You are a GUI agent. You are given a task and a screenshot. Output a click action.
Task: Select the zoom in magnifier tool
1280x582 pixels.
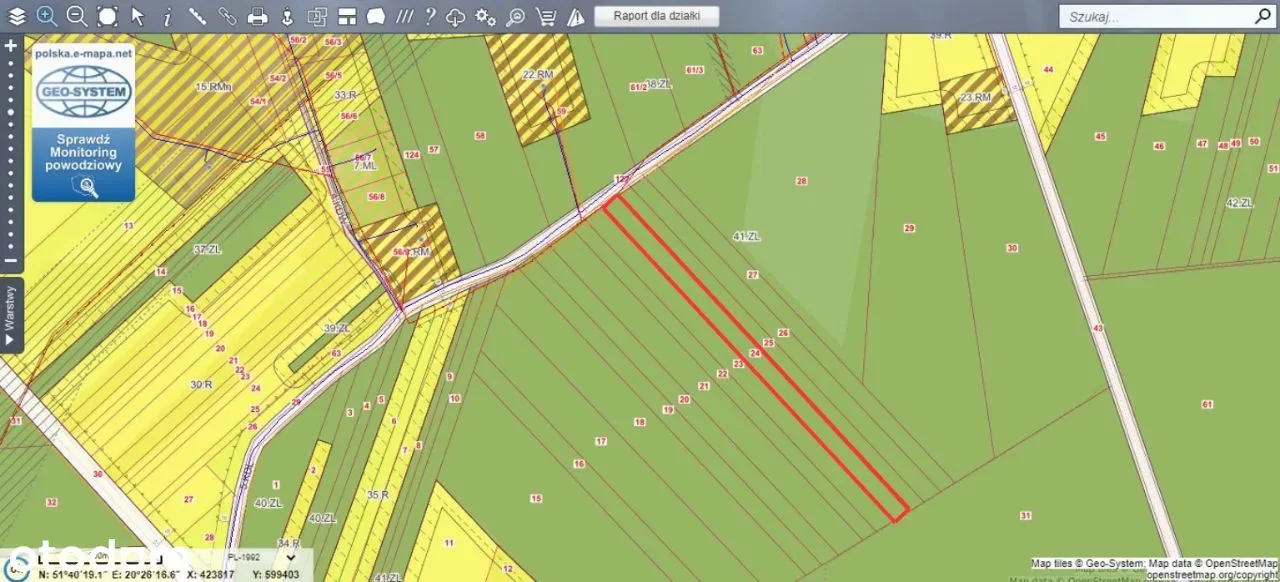click(46, 16)
